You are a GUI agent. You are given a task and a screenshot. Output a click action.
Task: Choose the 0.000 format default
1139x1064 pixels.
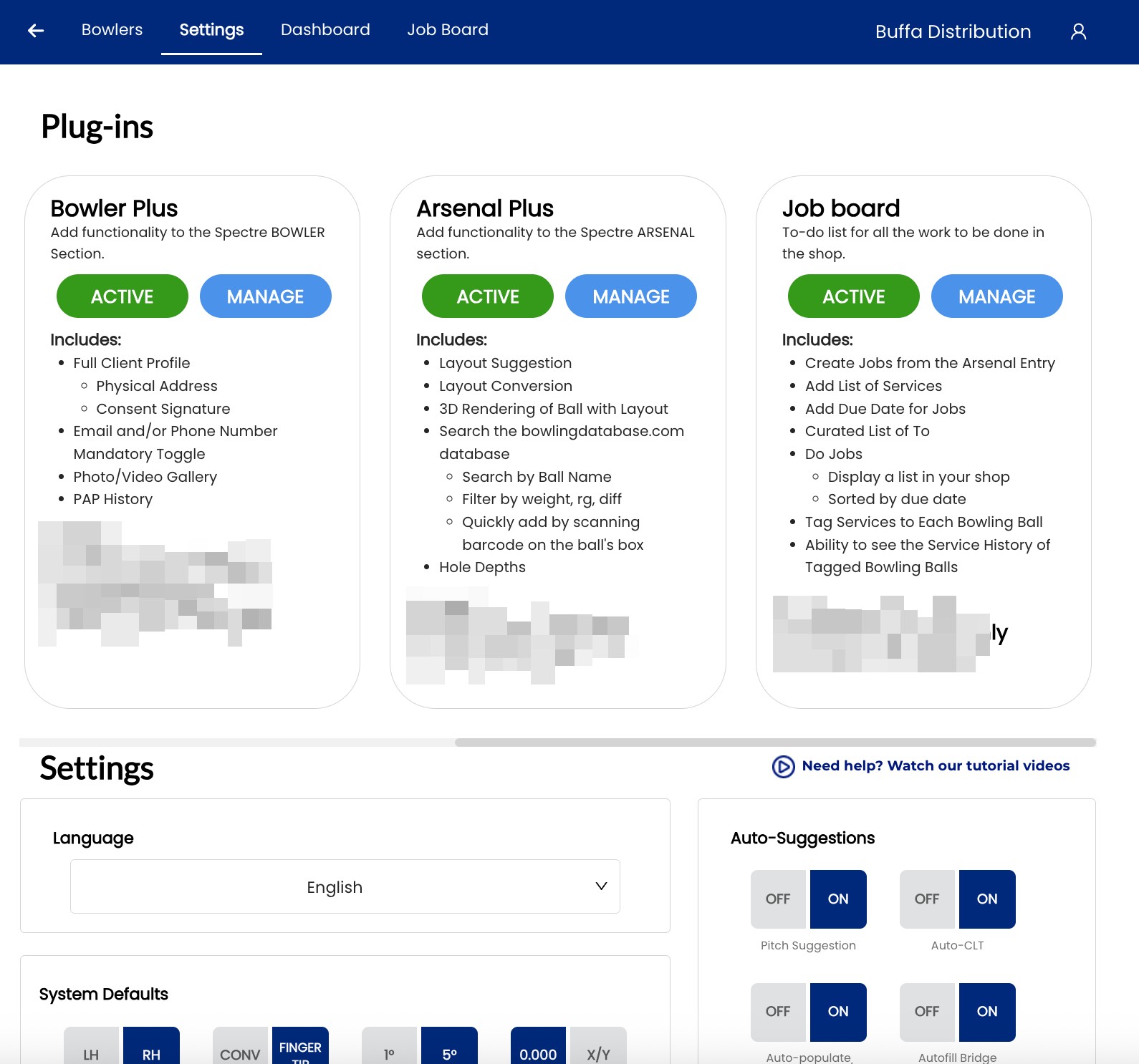point(539,1046)
